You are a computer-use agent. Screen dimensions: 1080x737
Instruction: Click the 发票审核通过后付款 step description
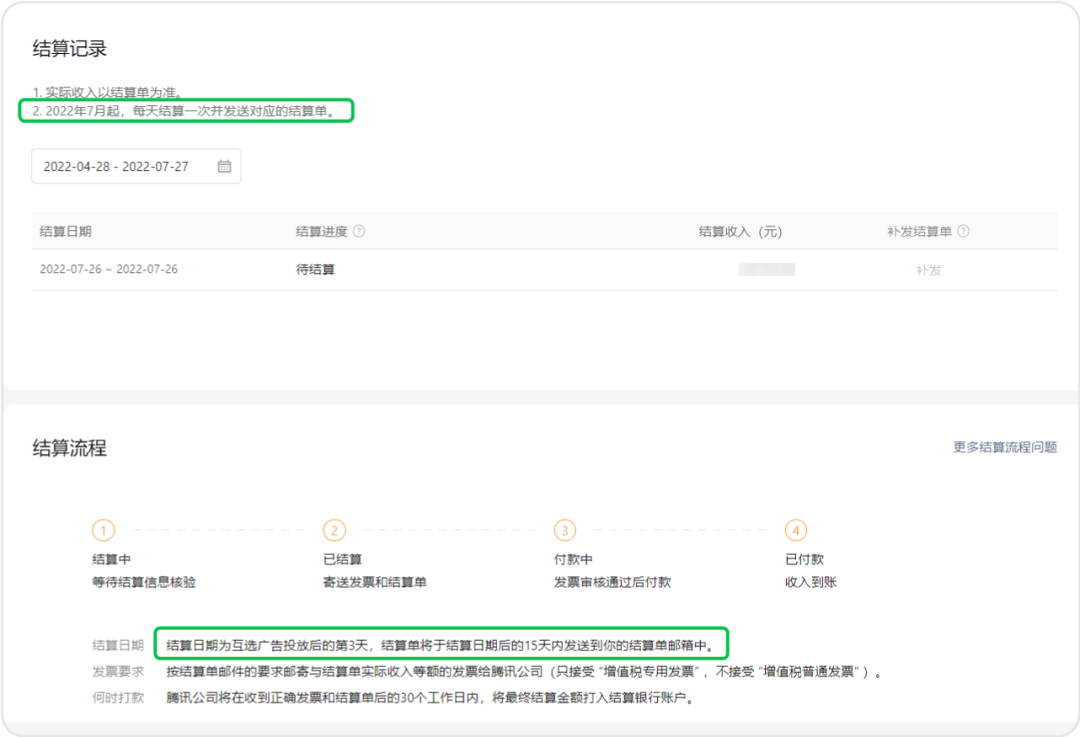coord(612,583)
